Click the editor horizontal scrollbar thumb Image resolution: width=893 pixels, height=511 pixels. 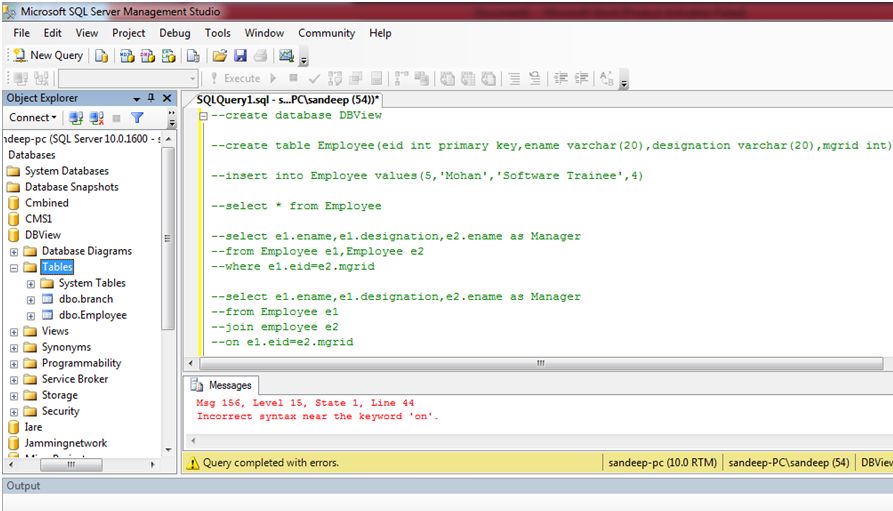(x=541, y=363)
